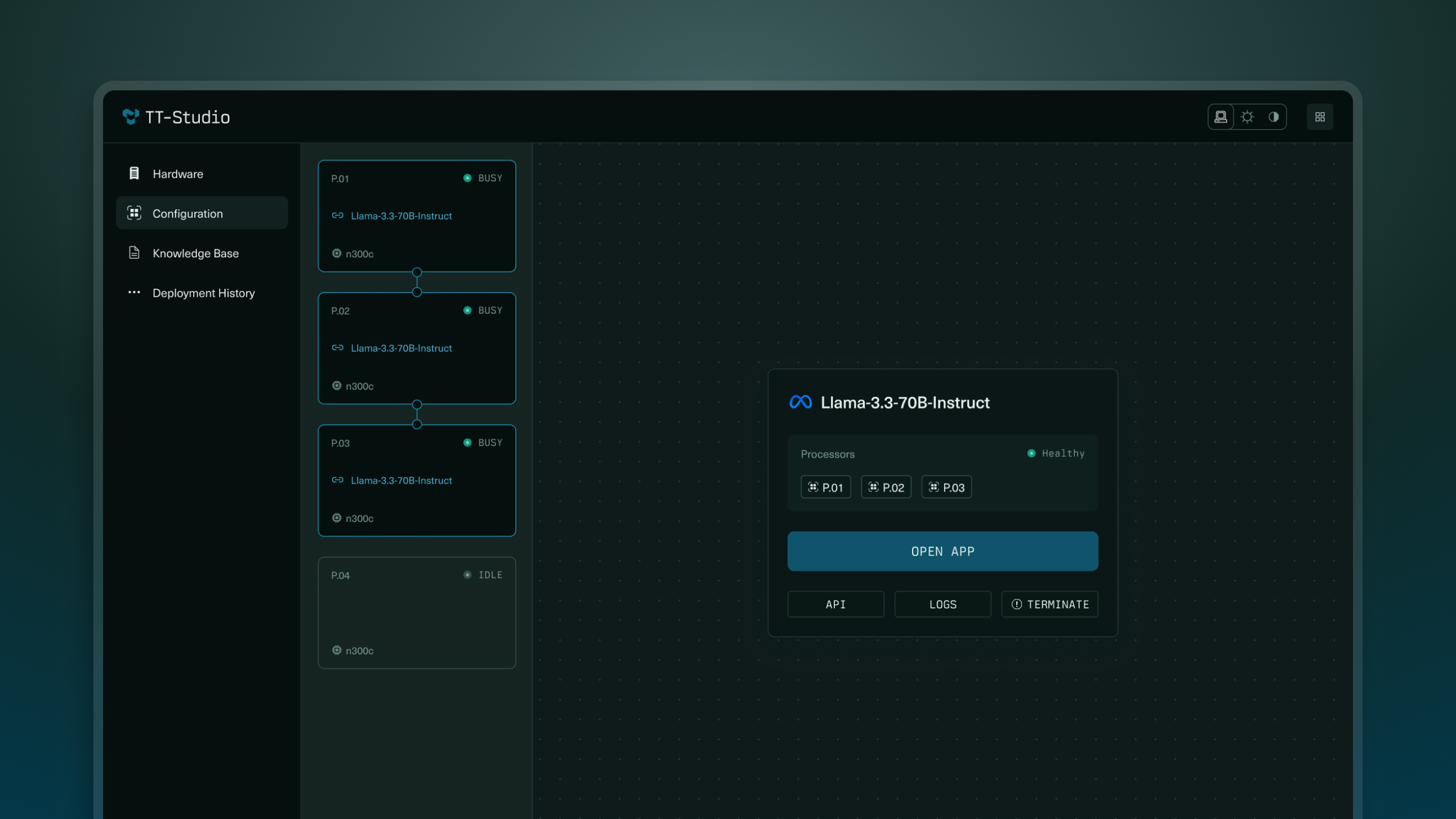The width and height of the screenshot is (1456, 819).
Task: Select the P.01 processor card
Action: pos(417,216)
